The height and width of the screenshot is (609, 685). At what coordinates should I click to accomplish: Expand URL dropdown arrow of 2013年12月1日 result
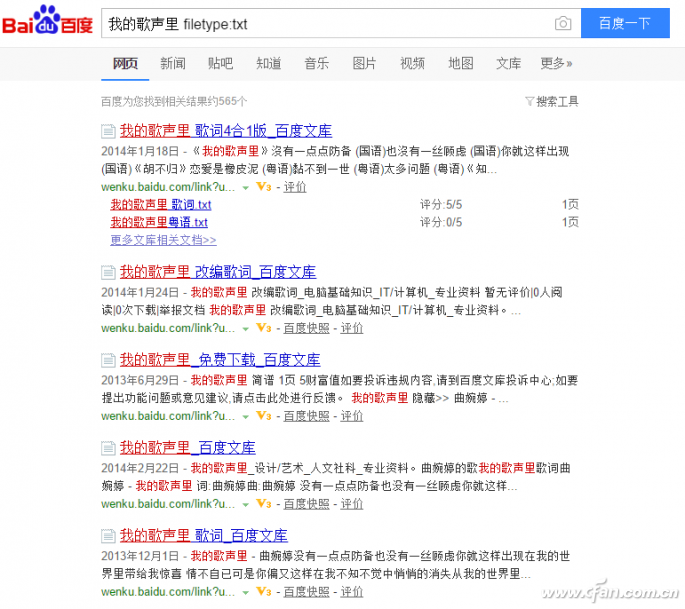[x=246, y=593]
